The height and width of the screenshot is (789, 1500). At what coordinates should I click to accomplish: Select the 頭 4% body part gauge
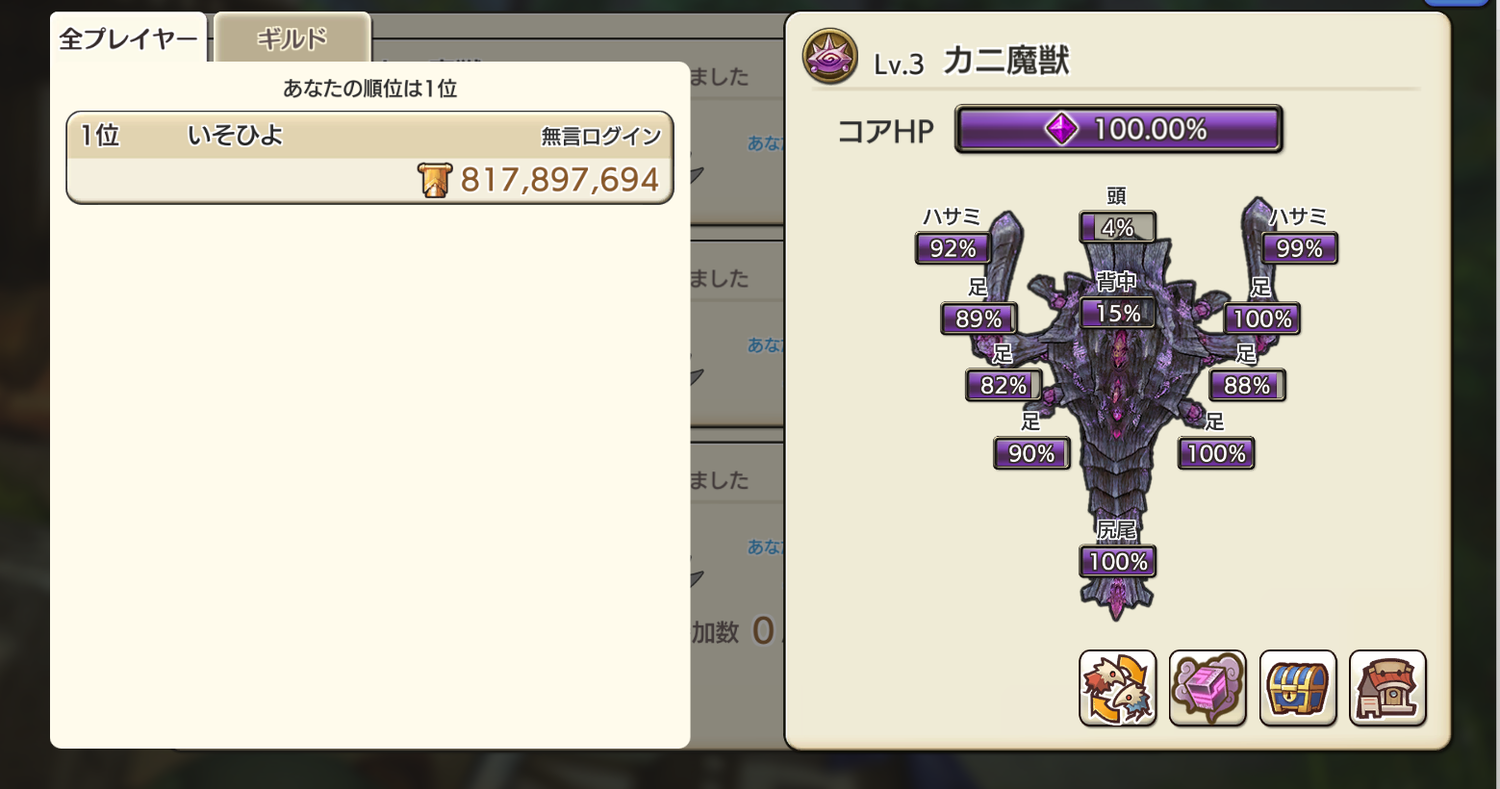pos(1117,227)
